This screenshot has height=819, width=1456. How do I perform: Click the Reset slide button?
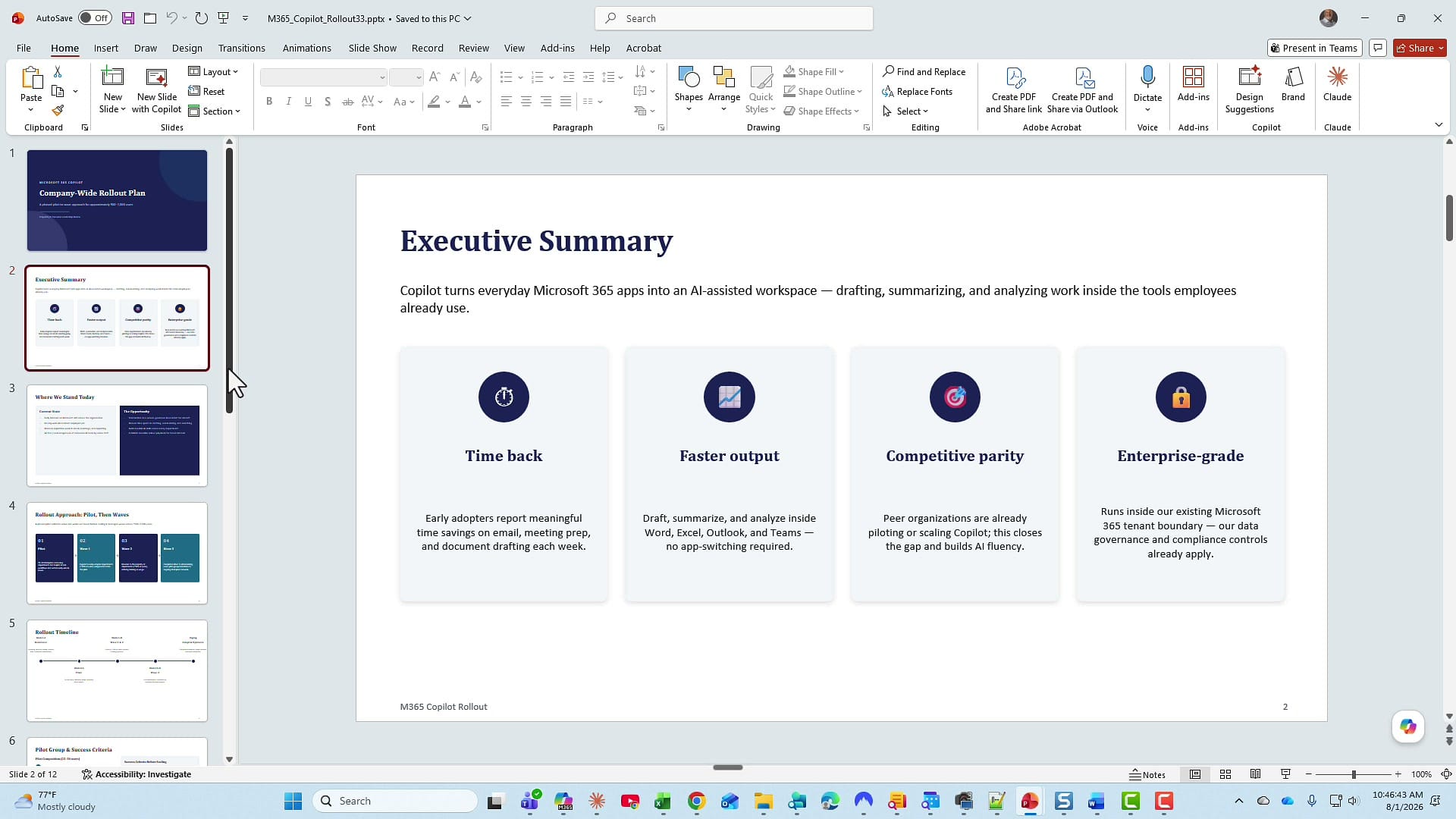[x=206, y=91]
